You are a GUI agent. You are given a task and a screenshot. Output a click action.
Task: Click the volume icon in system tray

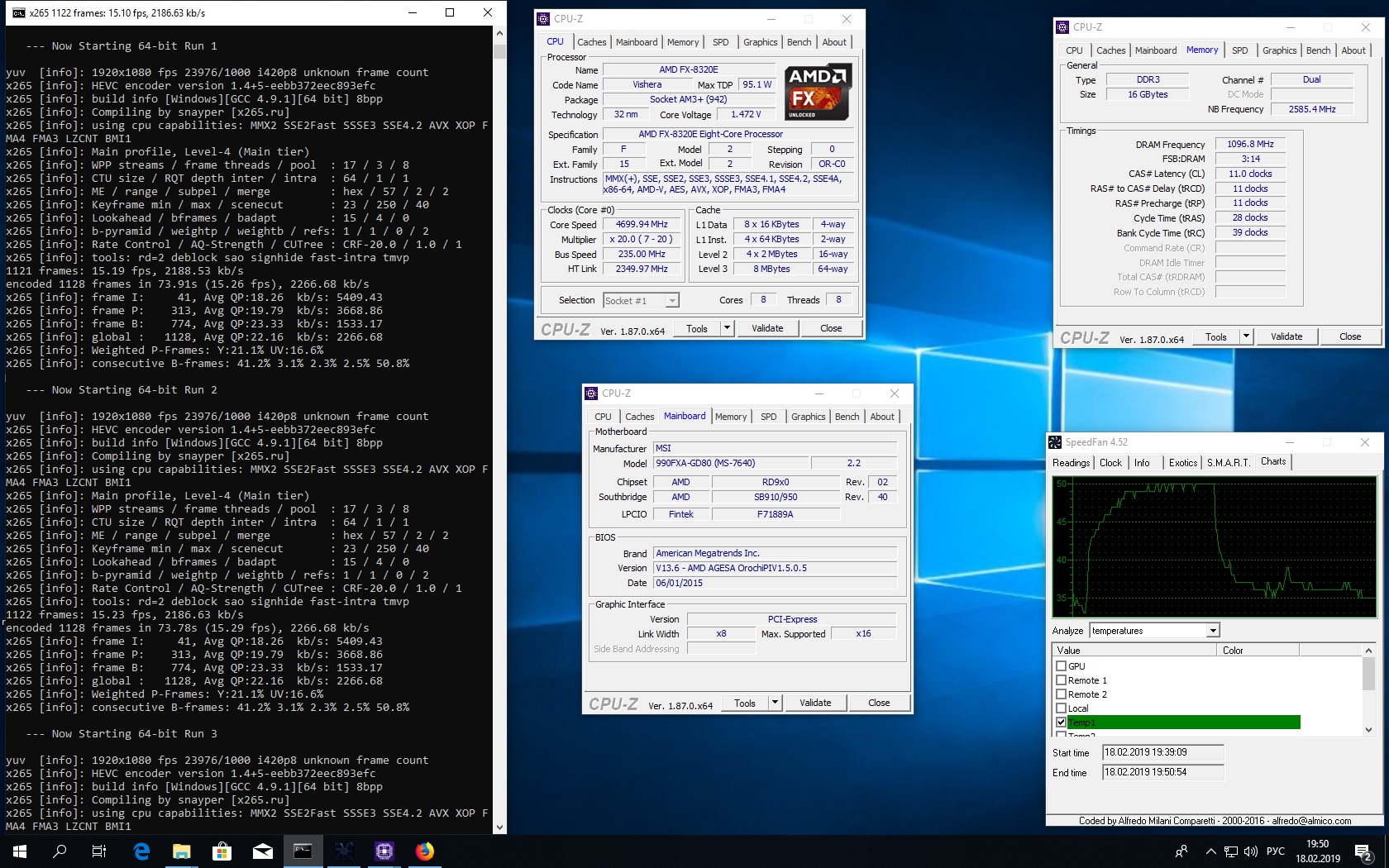1250,851
